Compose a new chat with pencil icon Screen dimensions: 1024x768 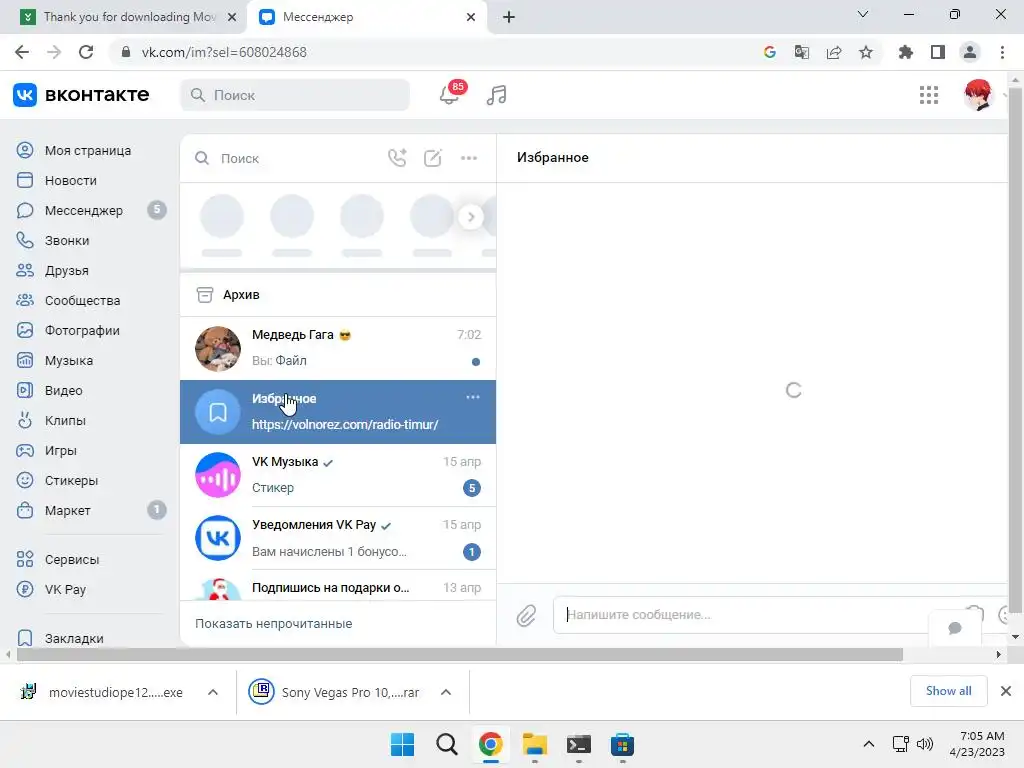(432, 158)
